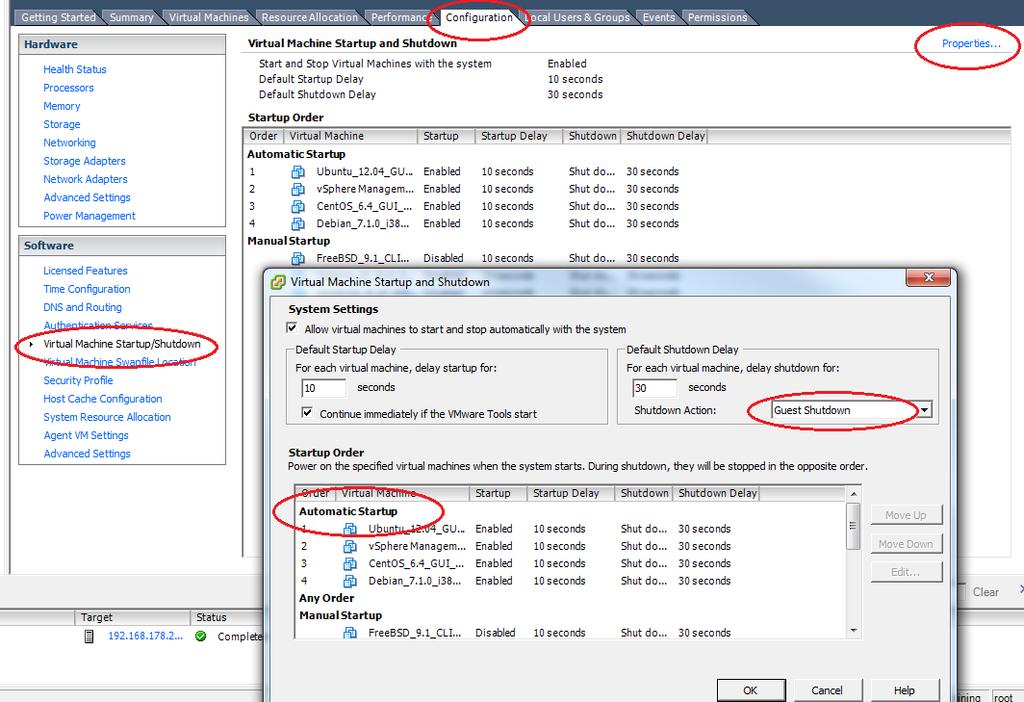Switch to the Getting Started tab
The image size is (1024, 702).
coord(58,18)
